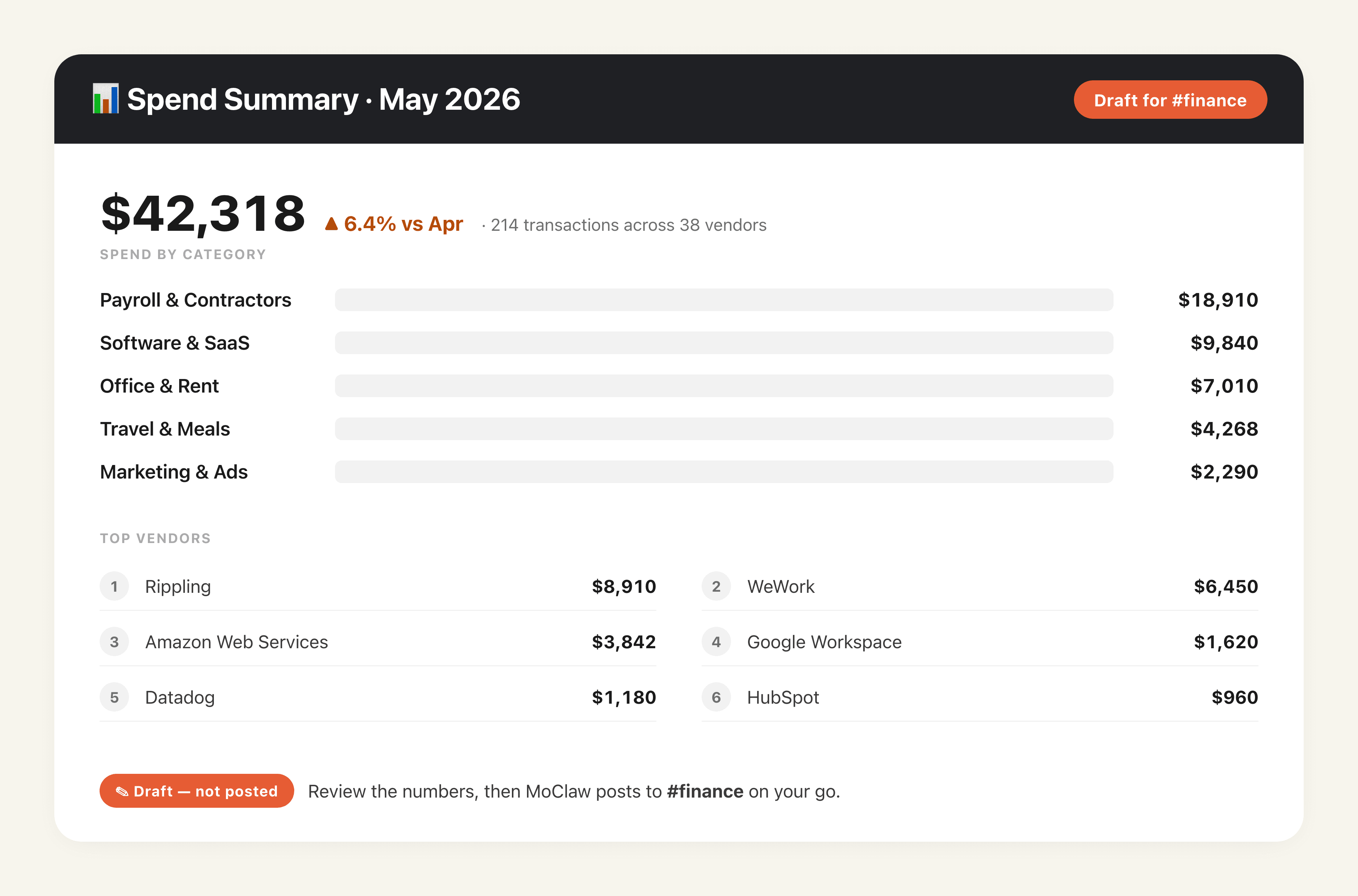The image size is (1358, 896).
Task: Click the Draft — not posted pill
Action: [197, 791]
